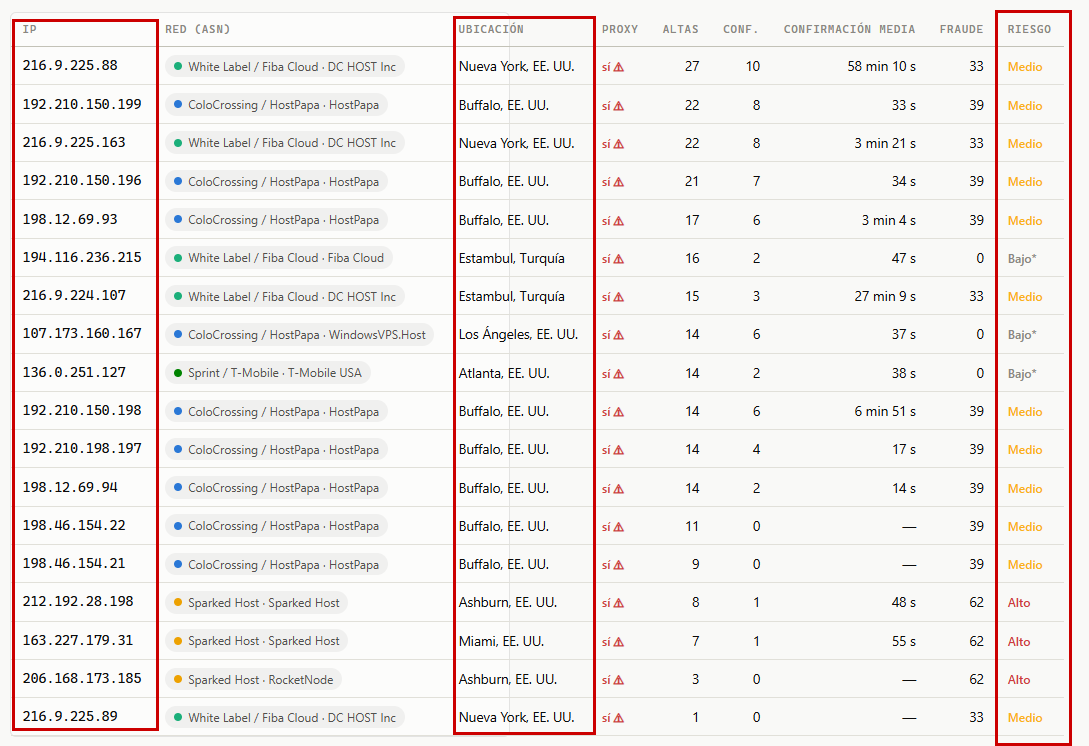Click the White Label / Fiba Cloud · Fiba Cloud tag
1089x746 pixels.
(279, 258)
